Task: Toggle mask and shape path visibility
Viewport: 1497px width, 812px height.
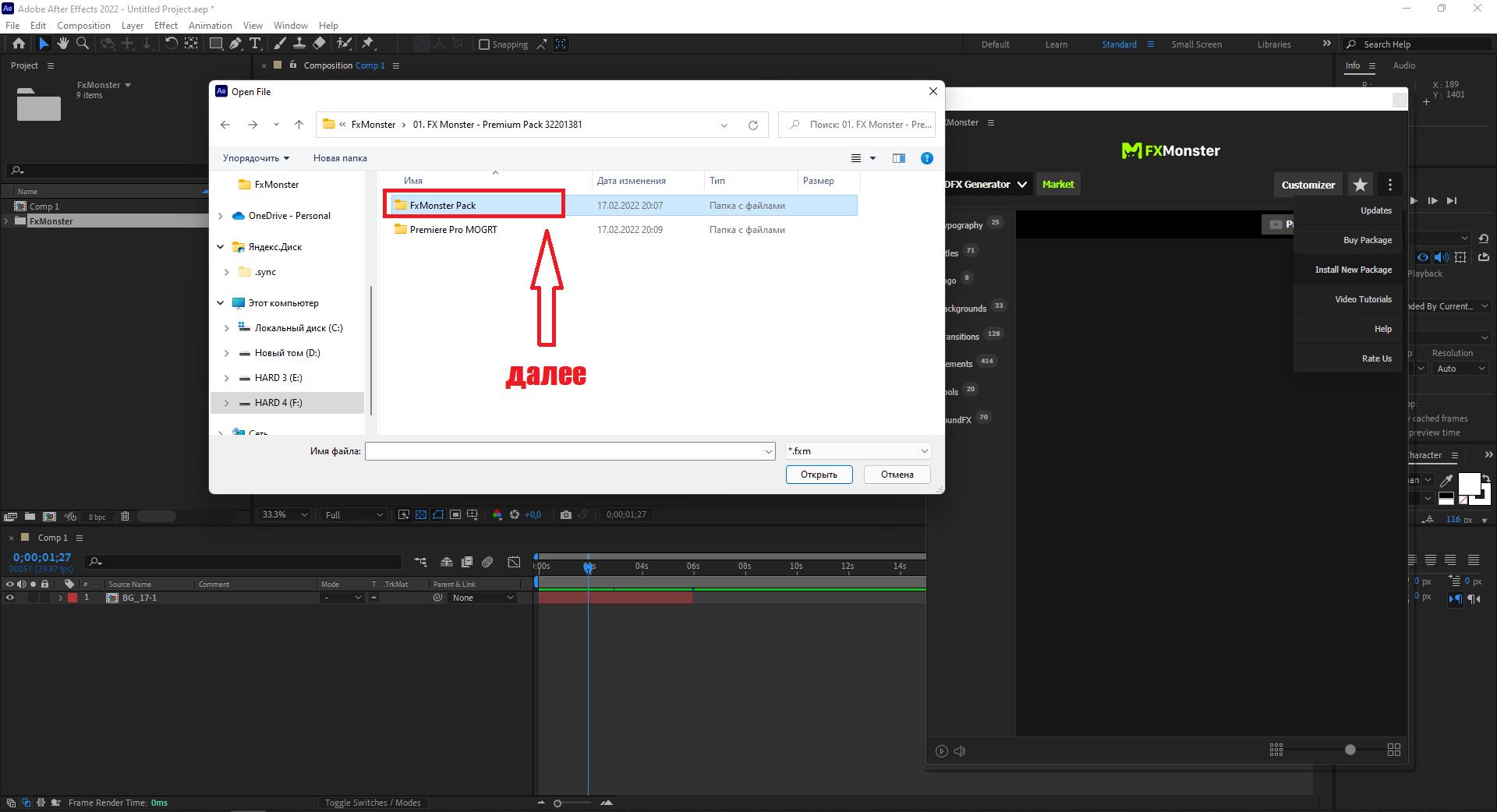Action: (438, 514)
